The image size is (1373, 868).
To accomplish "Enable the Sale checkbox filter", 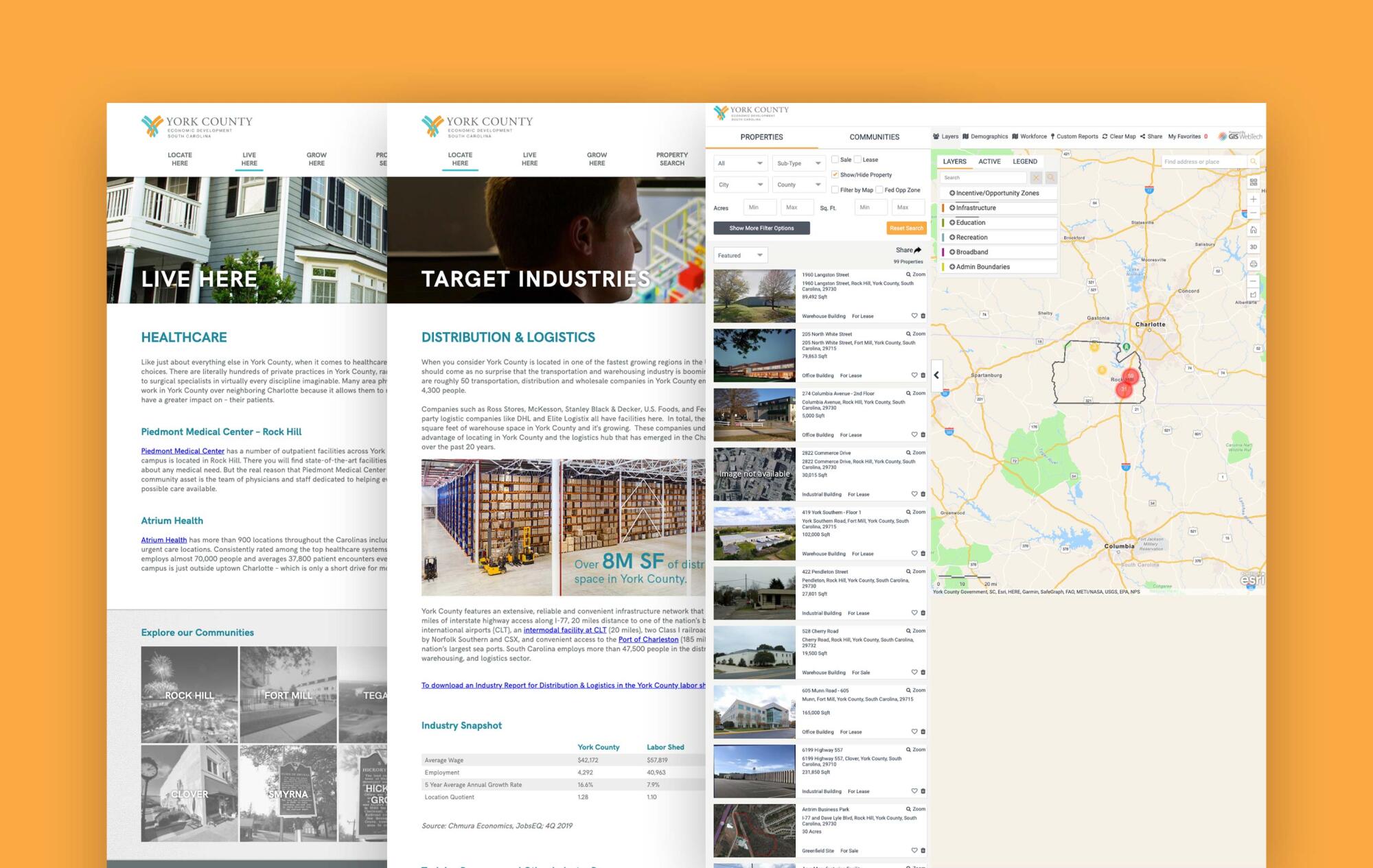I will [x=835, y=159].
